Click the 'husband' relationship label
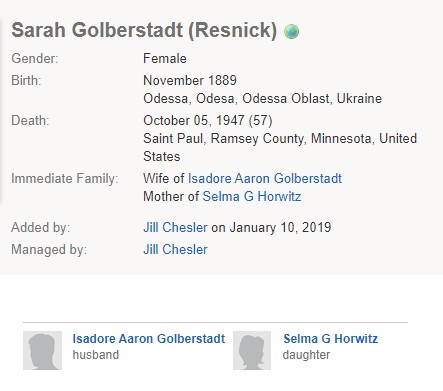Viewport: 443px width, 391px height. (96, 355)
